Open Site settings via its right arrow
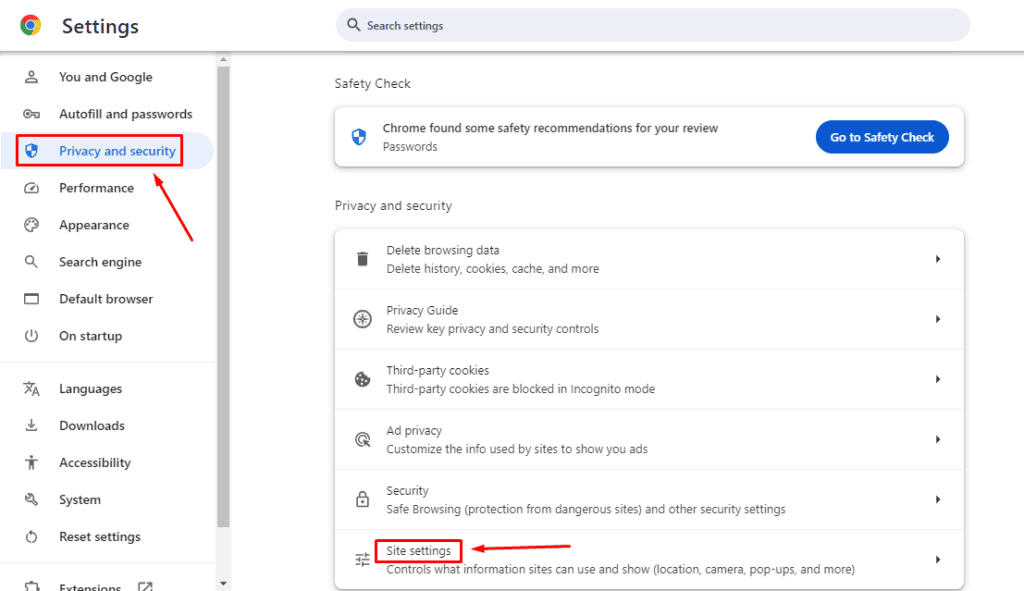The image size is (1024, 591). point(938,560)
